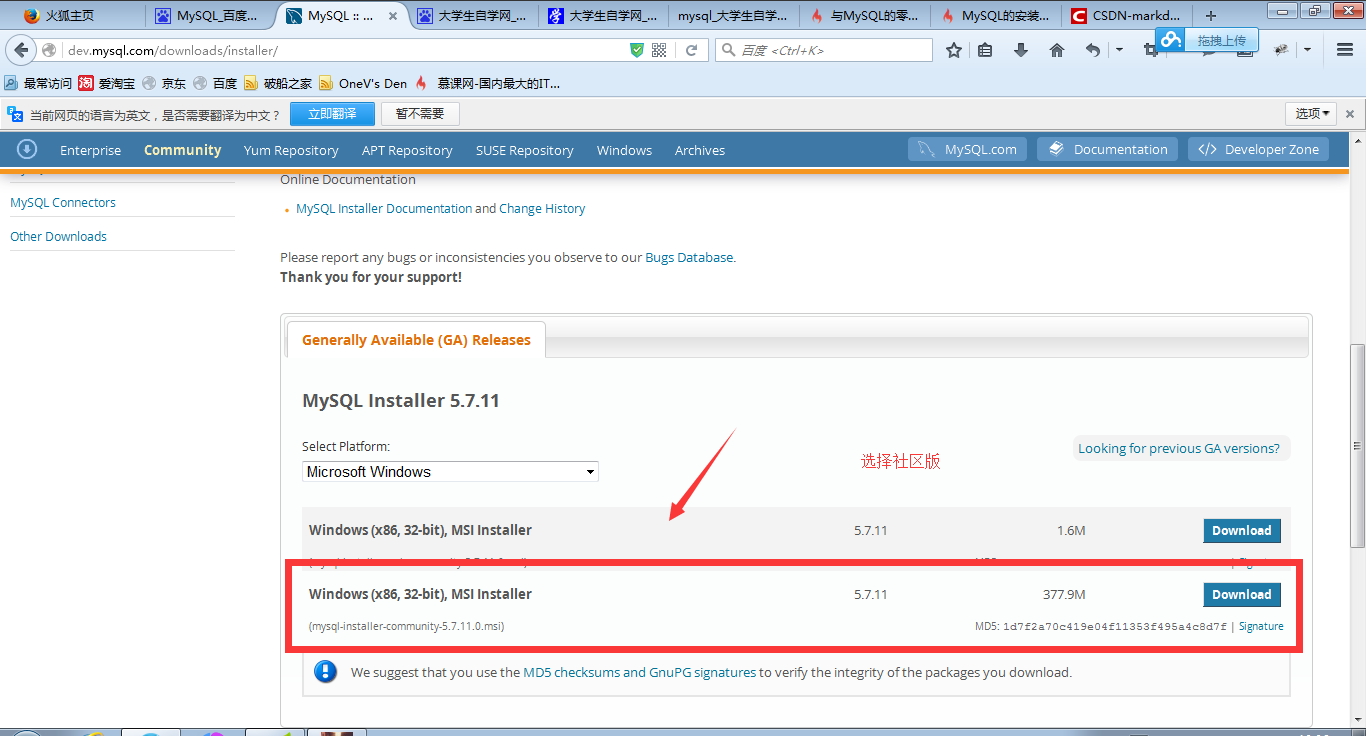Expand dropdown arrow beside bug icon

[1307, 50]
